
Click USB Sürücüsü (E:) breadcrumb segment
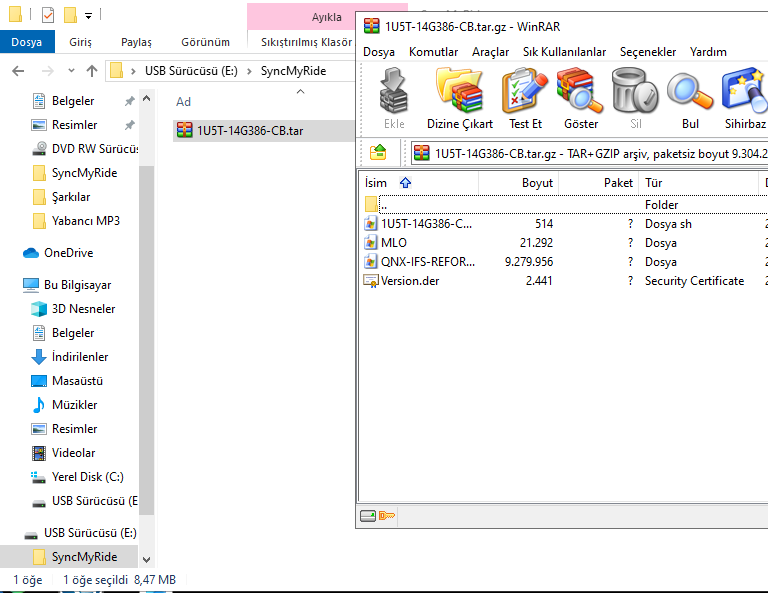point(191,71)
